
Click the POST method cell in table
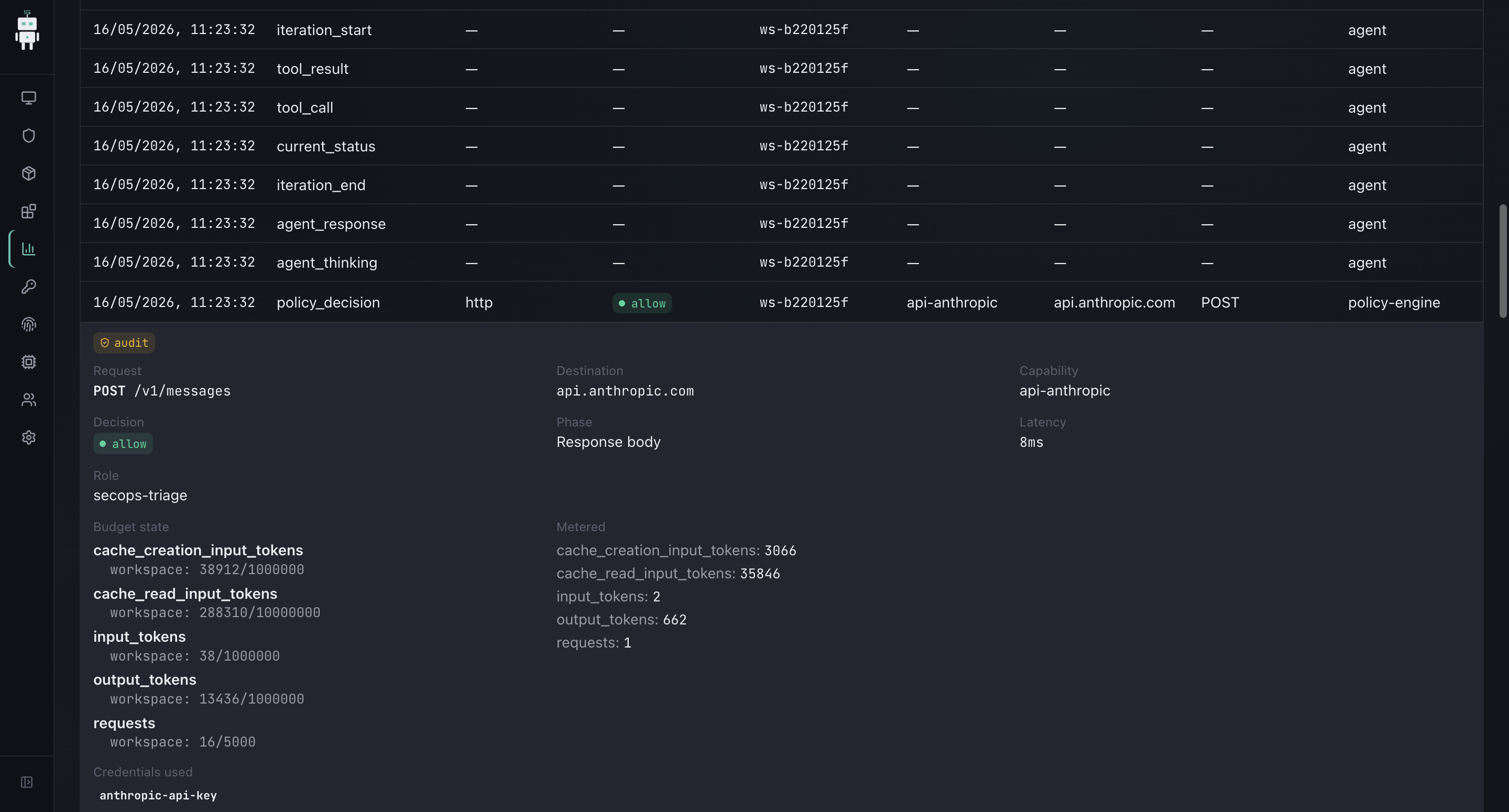[1220, 302]
